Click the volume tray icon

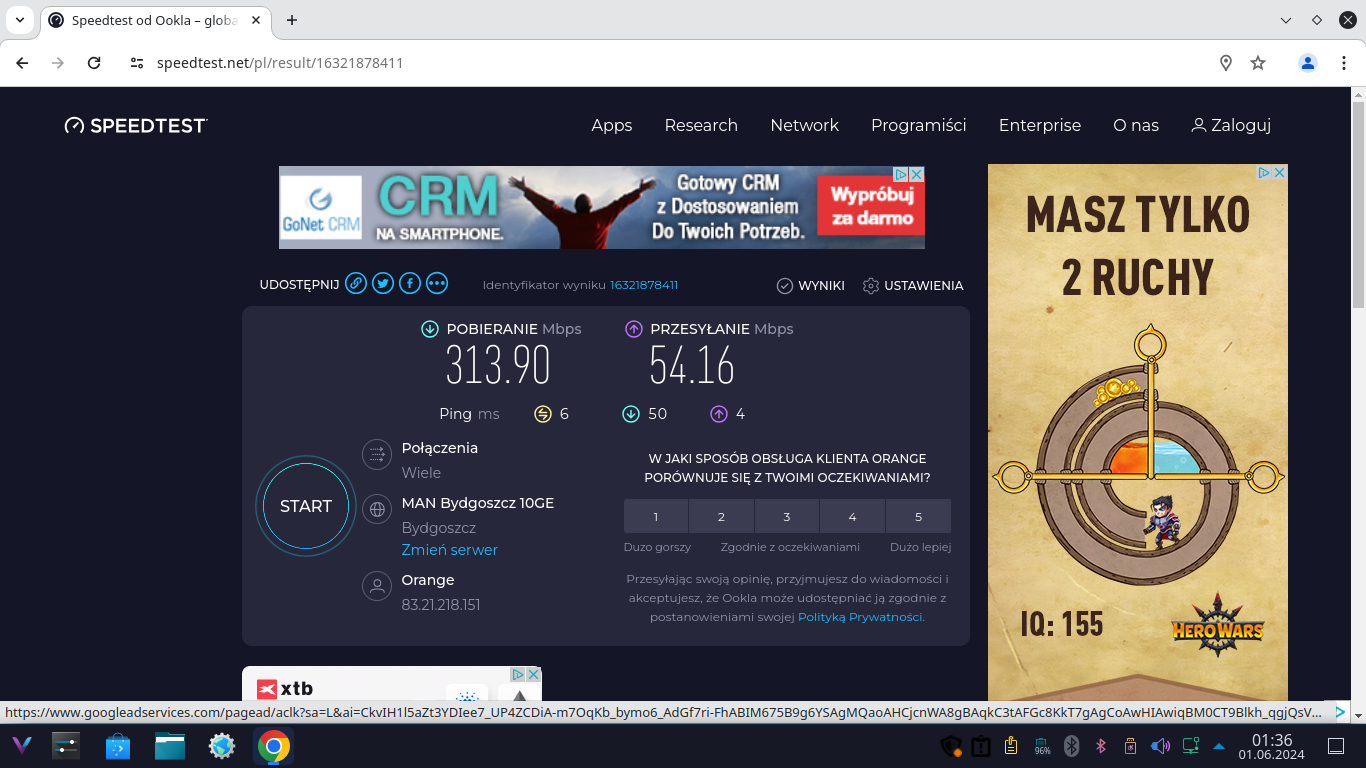tap(1160, 746)
